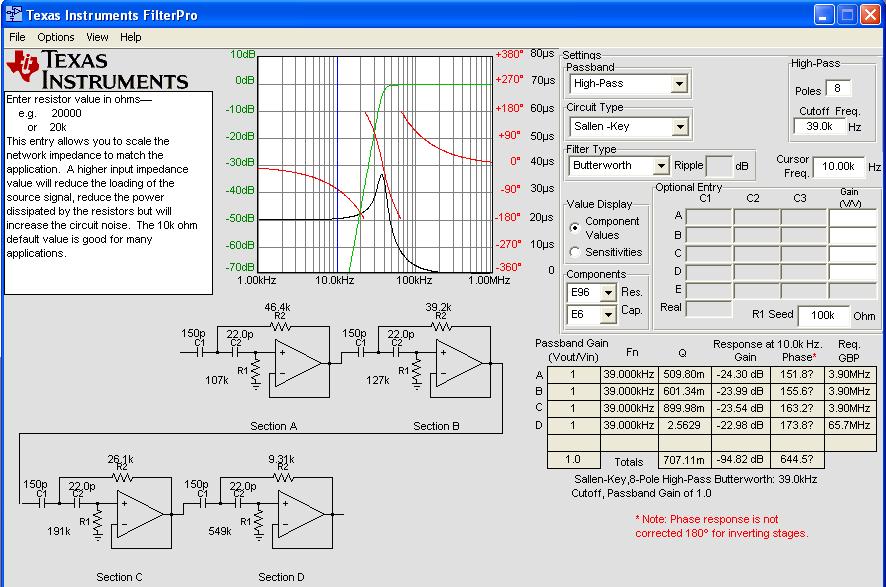
Task: Expand the Circuit Type dropdown showing Sallen-Key
Action: pyautogui.click(x=680, y=127)
